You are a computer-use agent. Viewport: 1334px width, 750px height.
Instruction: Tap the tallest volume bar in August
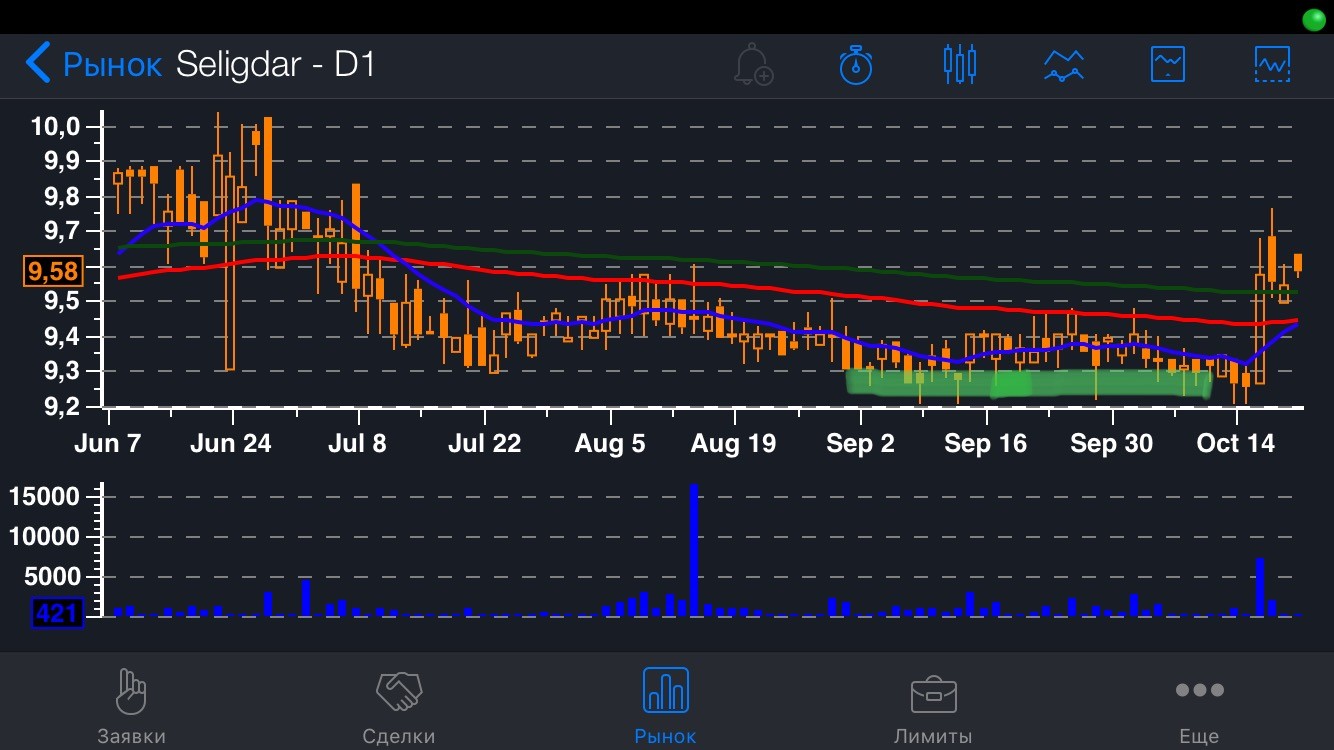[x=694, y=550]
